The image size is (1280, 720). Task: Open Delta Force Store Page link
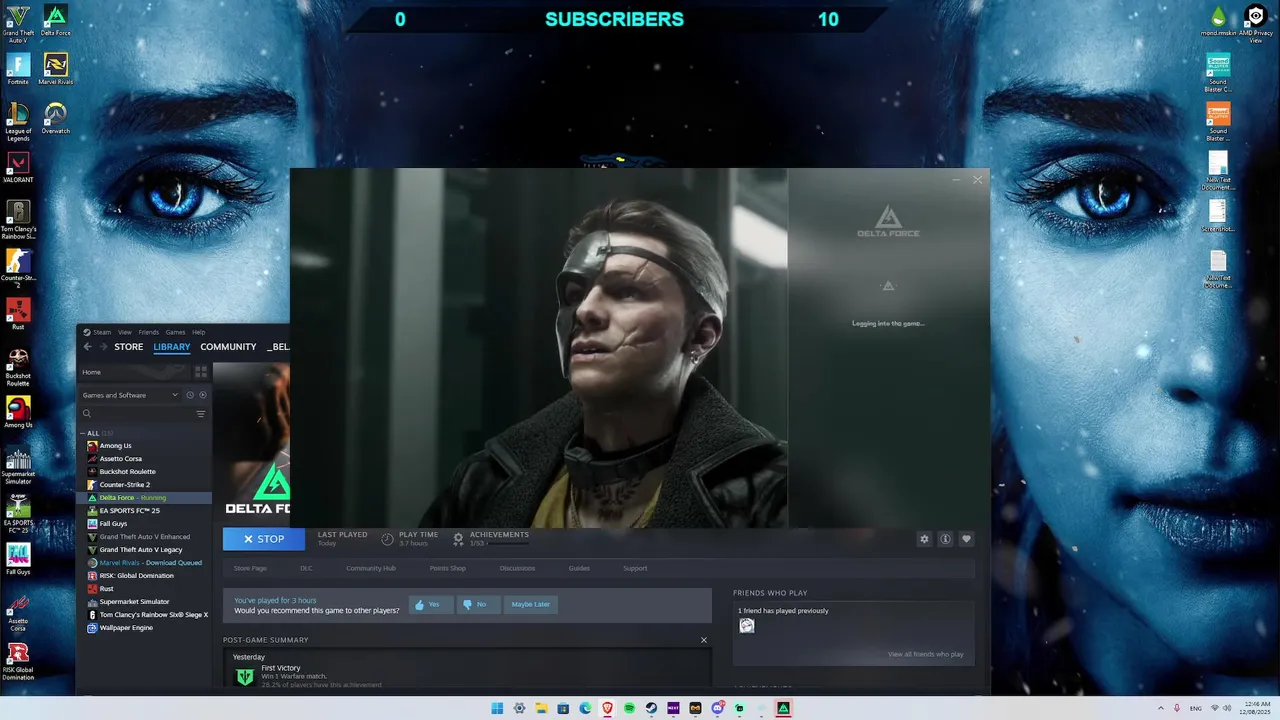(x=250, y=568)
